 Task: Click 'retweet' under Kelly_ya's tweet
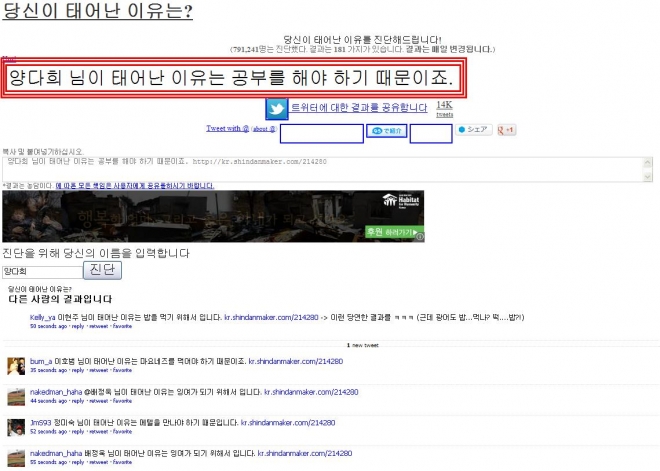click(x=98, y=326)
